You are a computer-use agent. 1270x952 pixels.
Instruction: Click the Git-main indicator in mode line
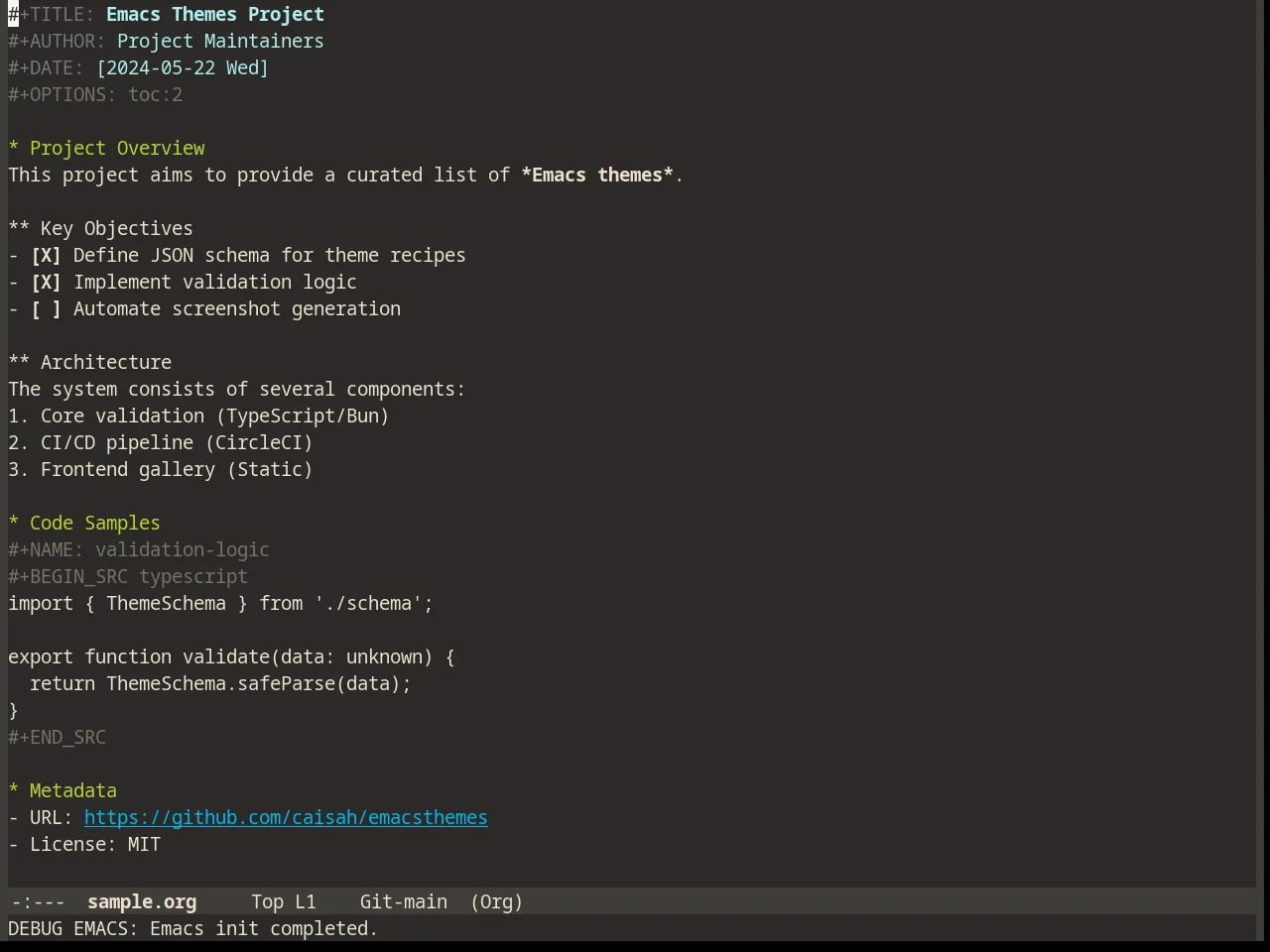tap(403, 901)
